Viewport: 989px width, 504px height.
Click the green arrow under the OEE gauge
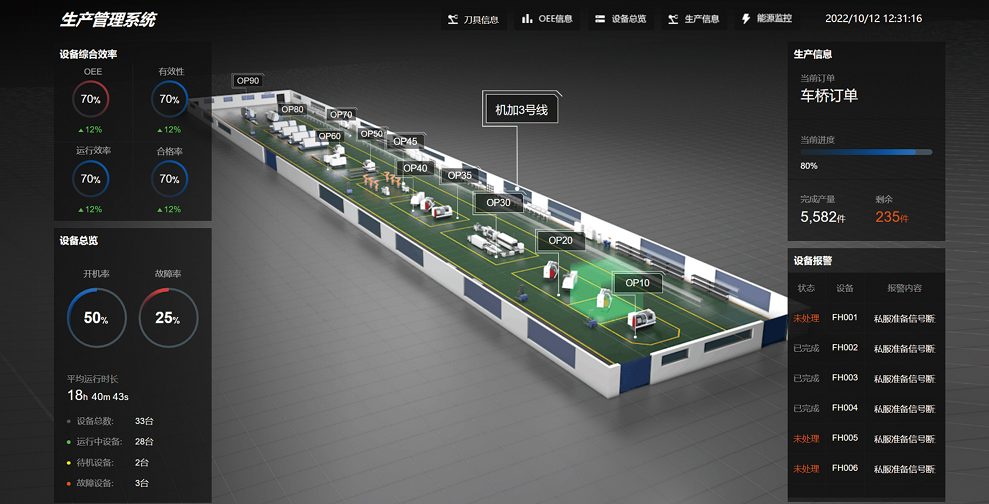coord(80,130)
